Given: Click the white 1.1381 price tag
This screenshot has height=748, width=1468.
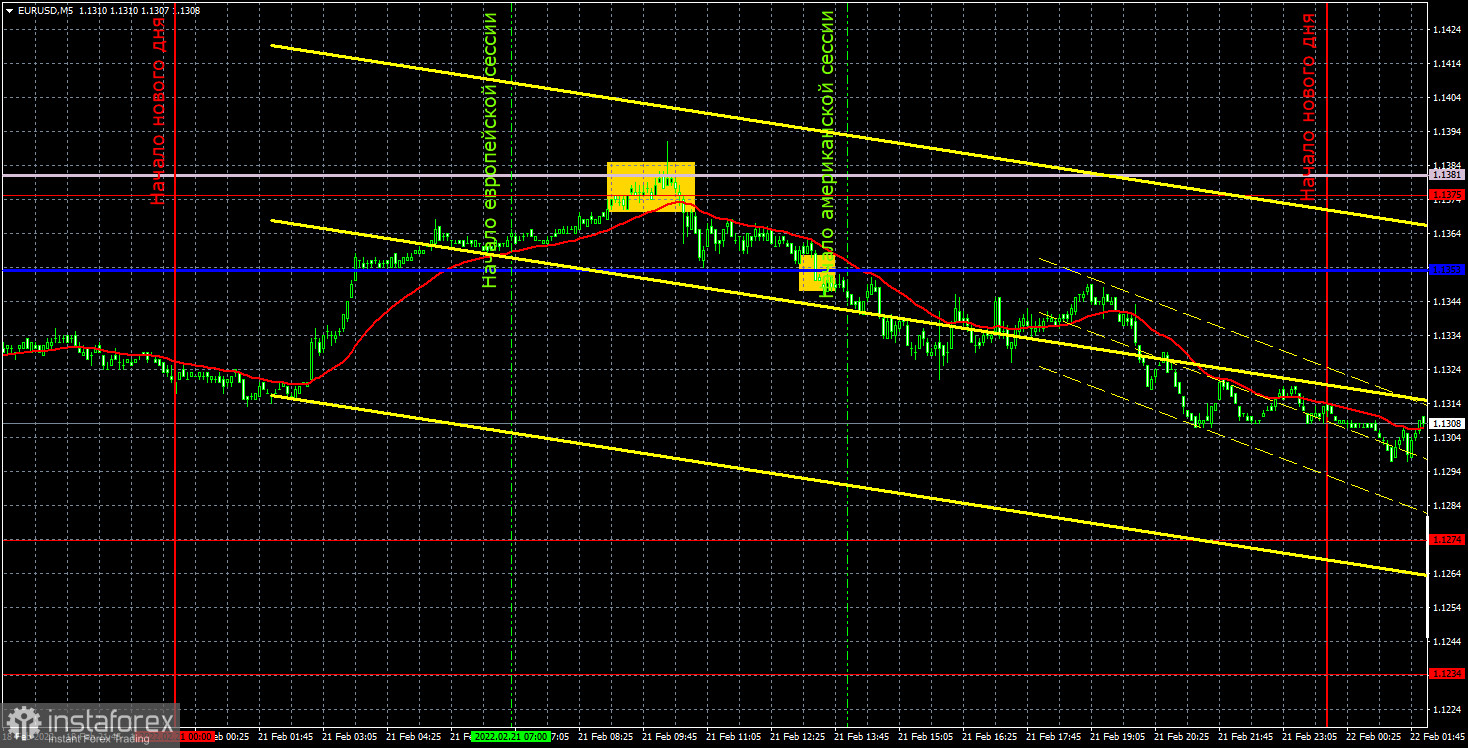Looking at the screenshot, I should click(1447, 175).
